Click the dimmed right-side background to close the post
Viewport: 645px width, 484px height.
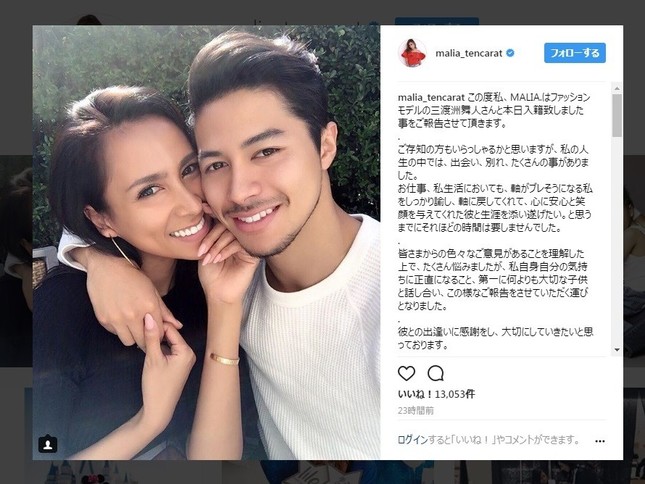click(x=634, y=247)
